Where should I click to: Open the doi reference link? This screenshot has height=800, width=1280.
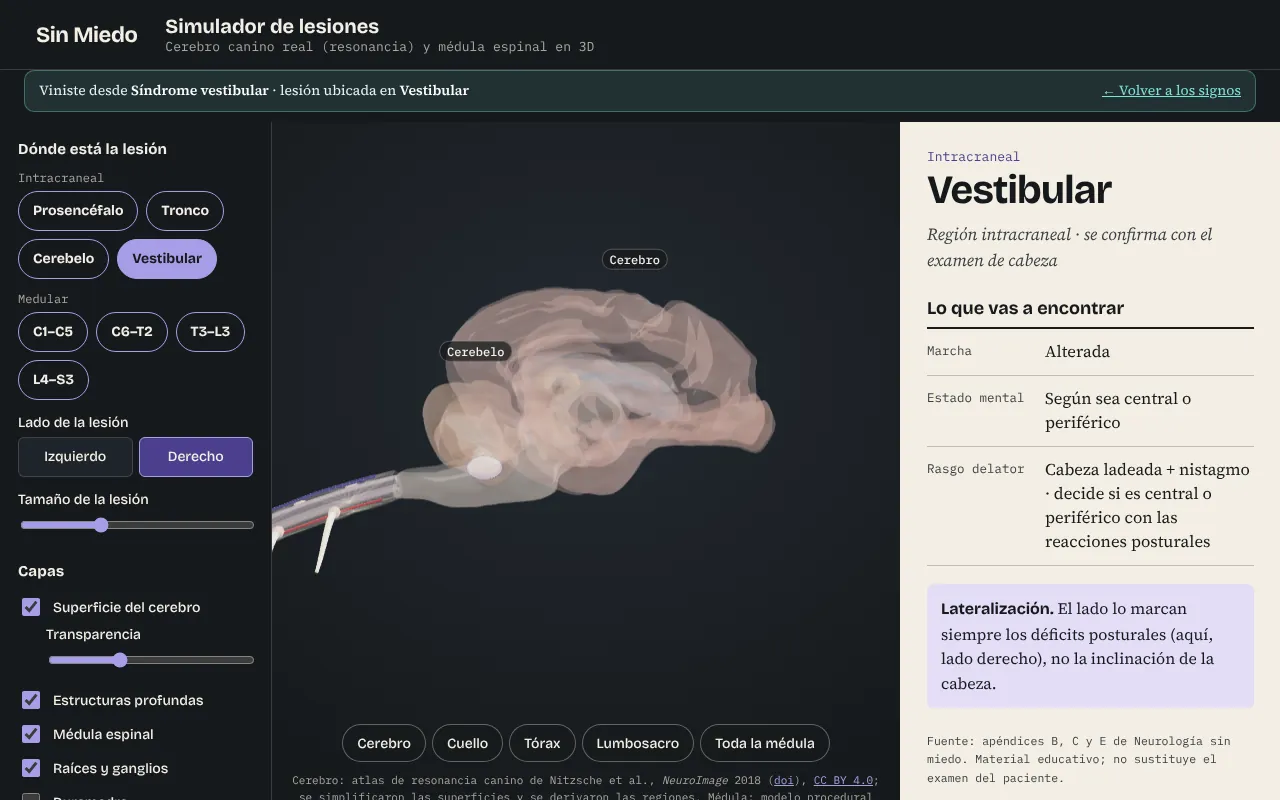pyautogui.click(x=783, y=781)
